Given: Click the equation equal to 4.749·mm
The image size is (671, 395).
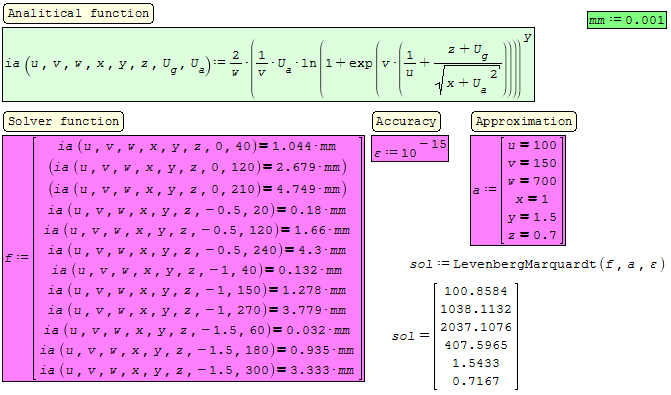Looking at the screenshot, I should 197,189.
